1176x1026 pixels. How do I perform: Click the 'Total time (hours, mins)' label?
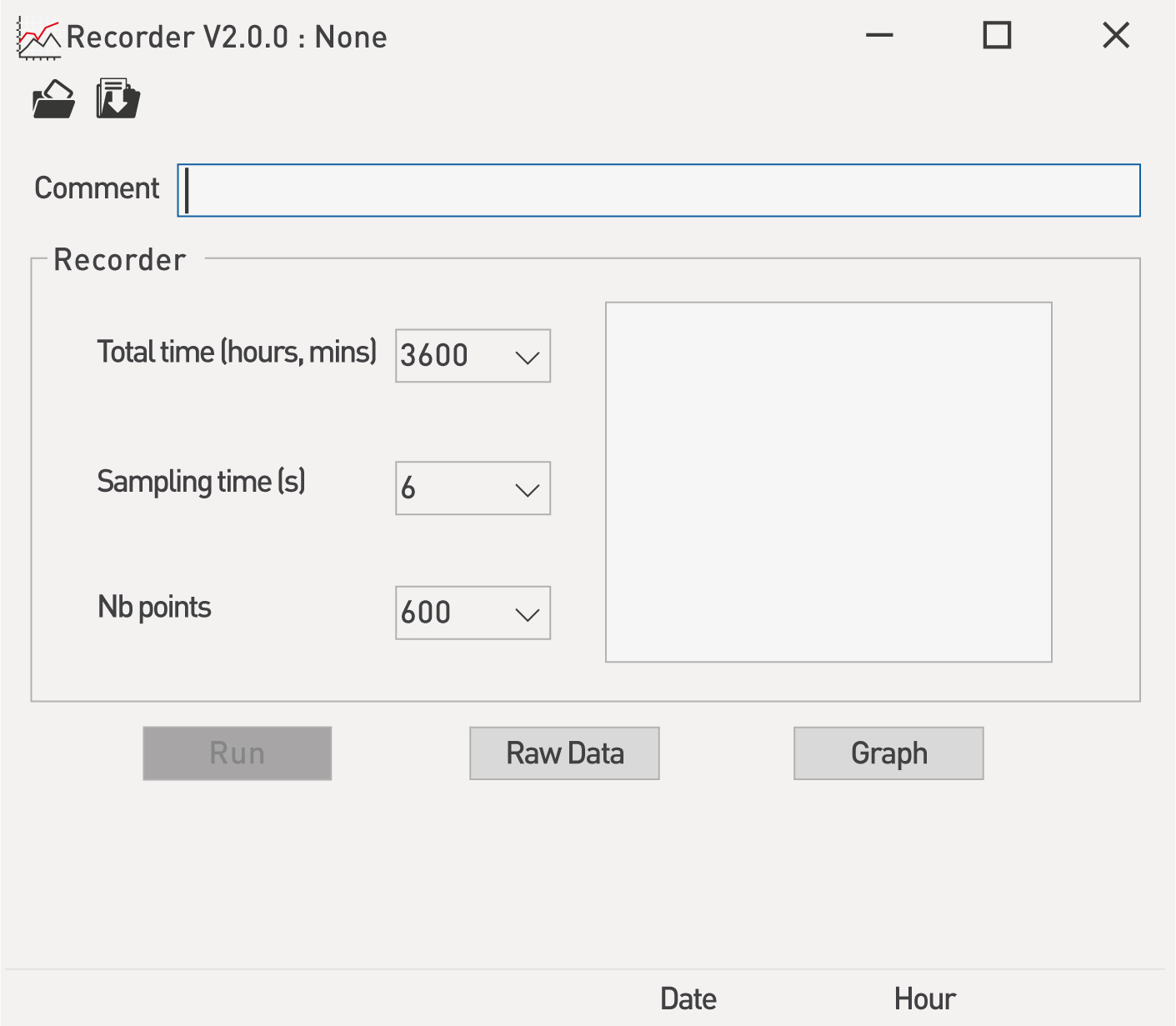point(237,353)
